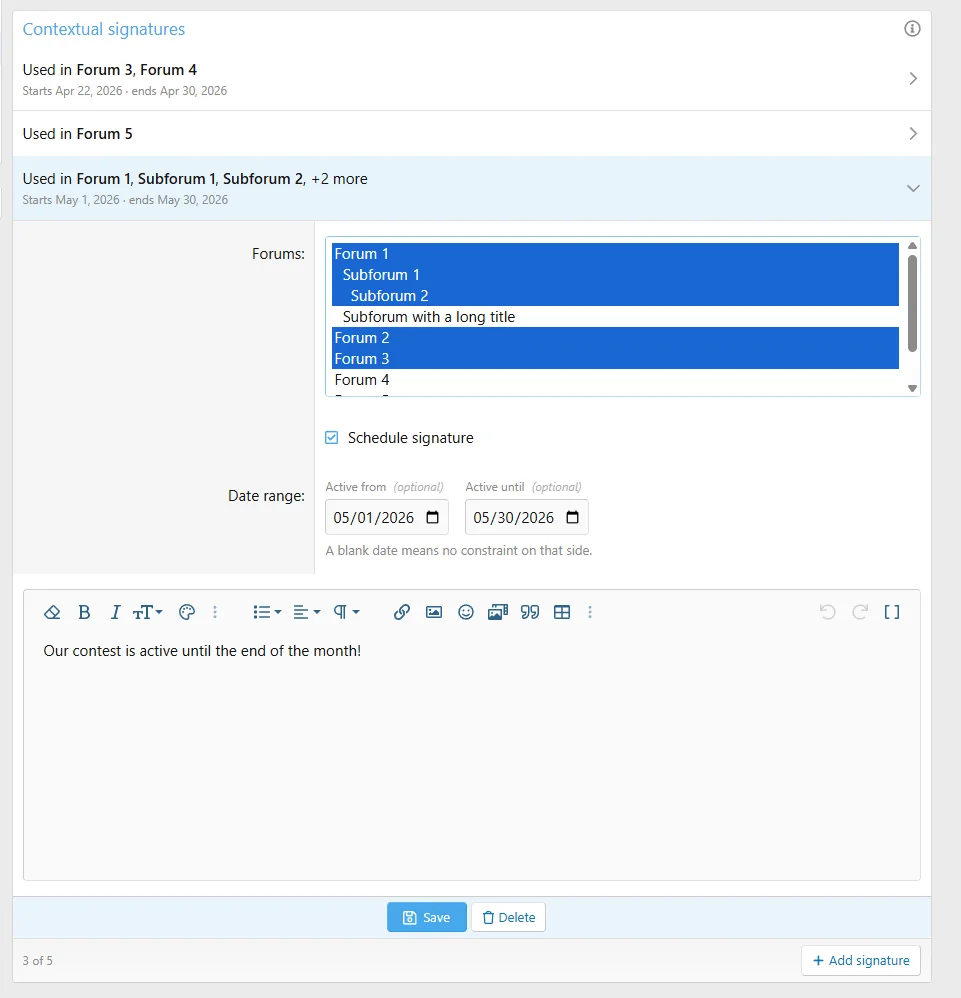Click the media gallery insert icon
Viewport: 961px width, 998px height.
[498, 612]
